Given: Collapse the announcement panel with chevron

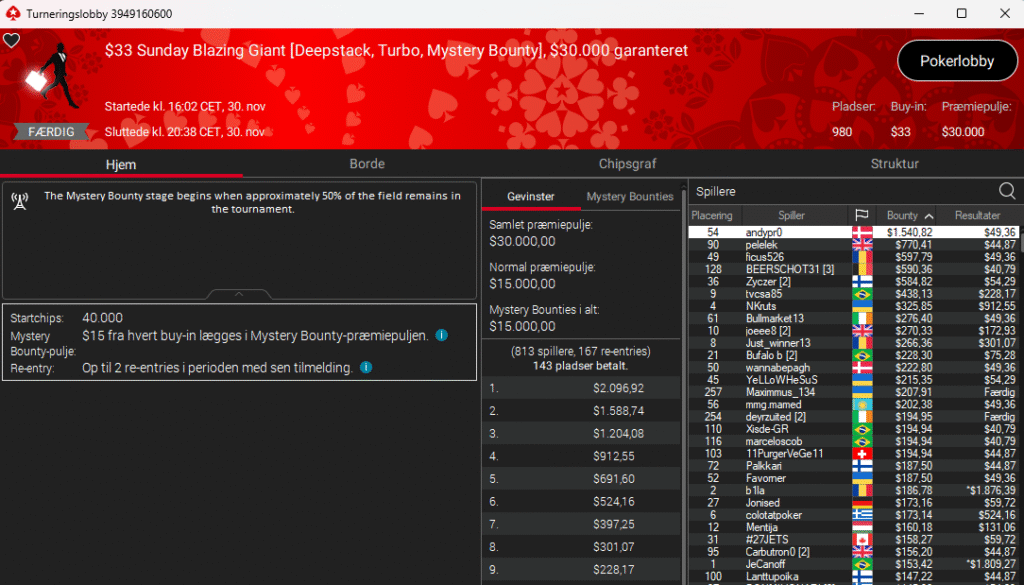Looking at the screenshot, I should tap(238, 294).
